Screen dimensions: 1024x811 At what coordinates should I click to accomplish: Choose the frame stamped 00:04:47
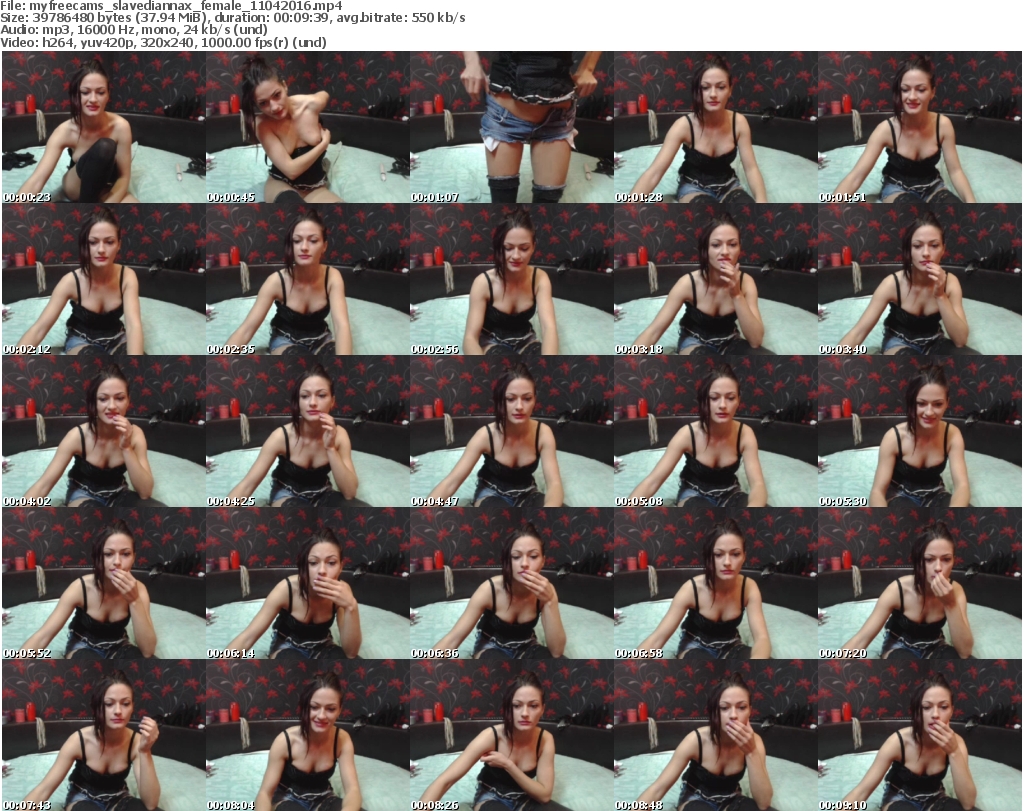click(x=511, y=432)
